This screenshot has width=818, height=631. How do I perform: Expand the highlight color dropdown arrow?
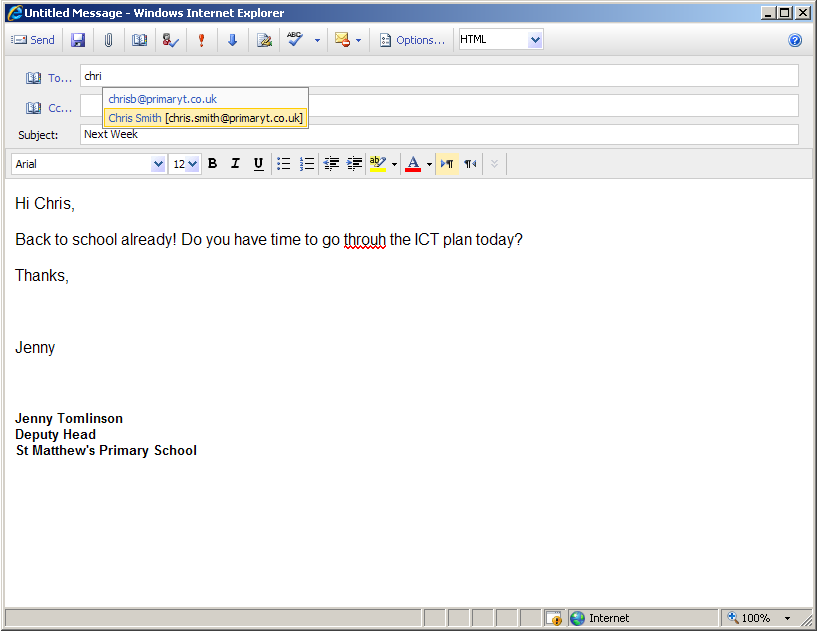coord(394,164)
